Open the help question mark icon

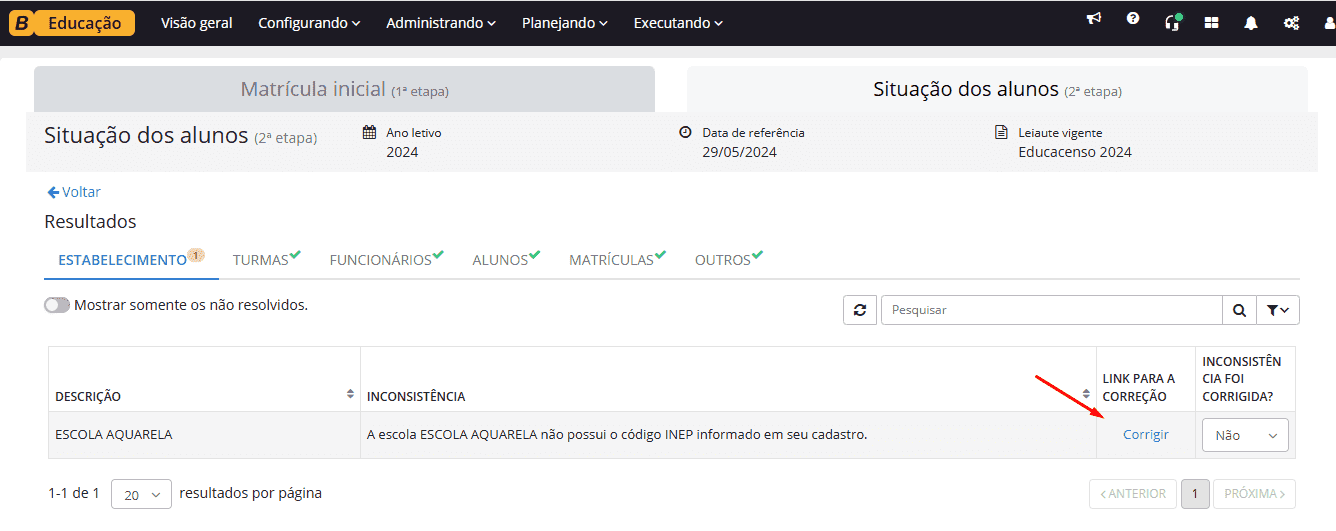click(1132, 19)
